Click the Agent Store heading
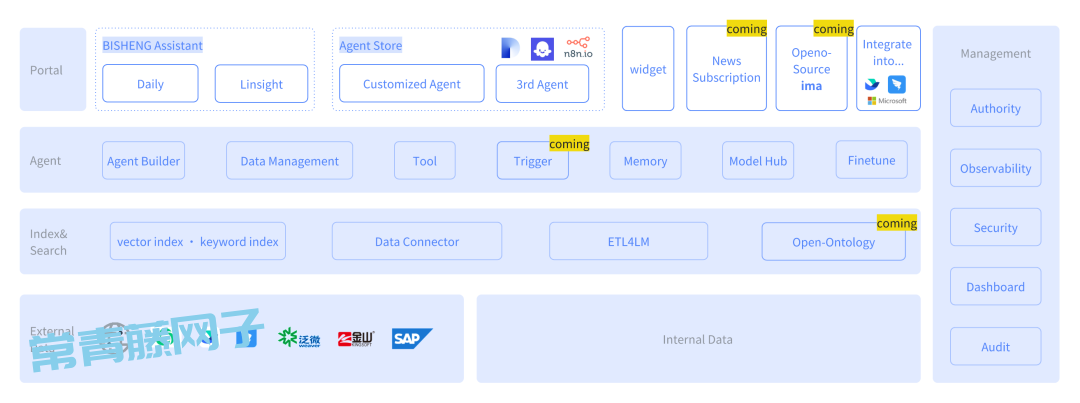Viewport: 1080px width, 403px height. (370, 45)
